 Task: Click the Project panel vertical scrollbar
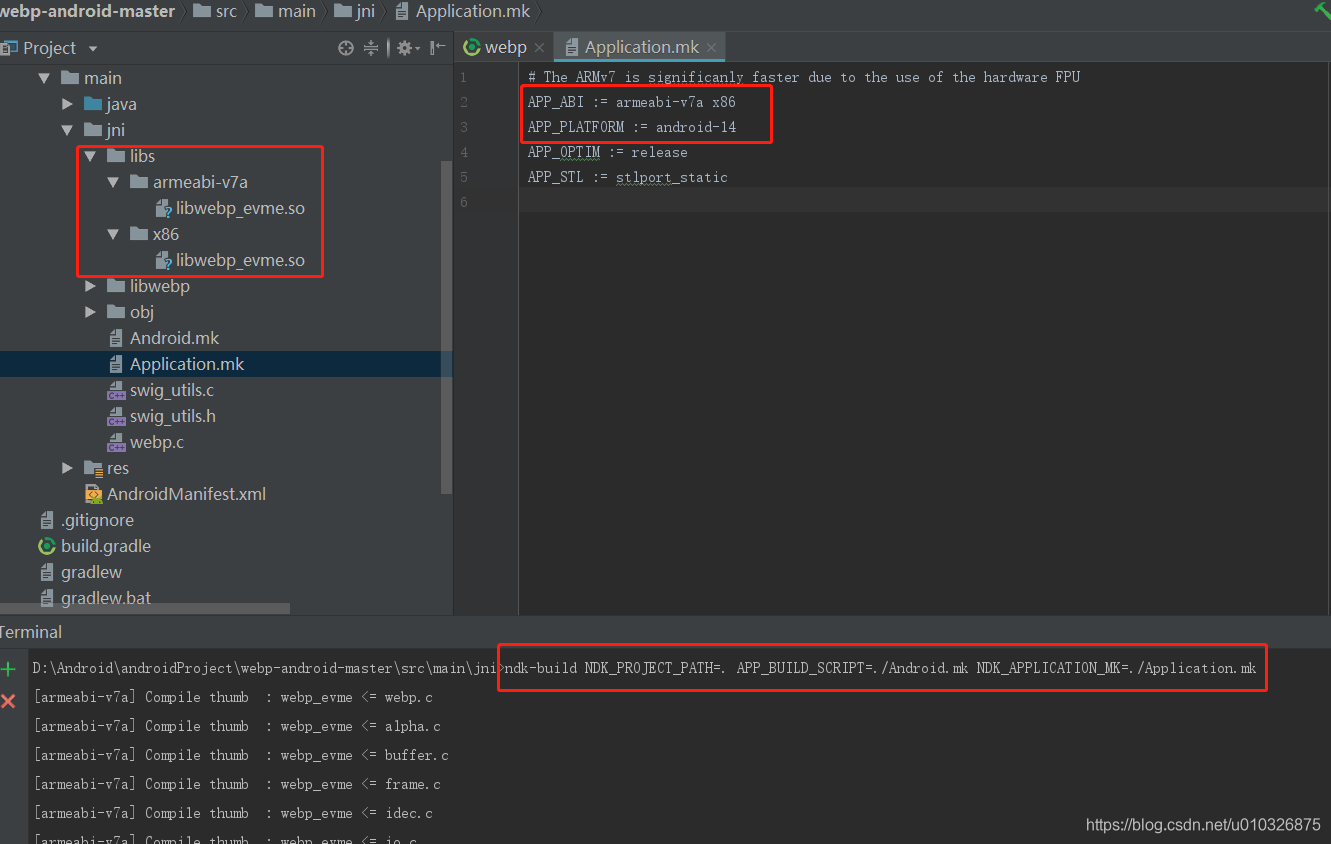(447, 327)
